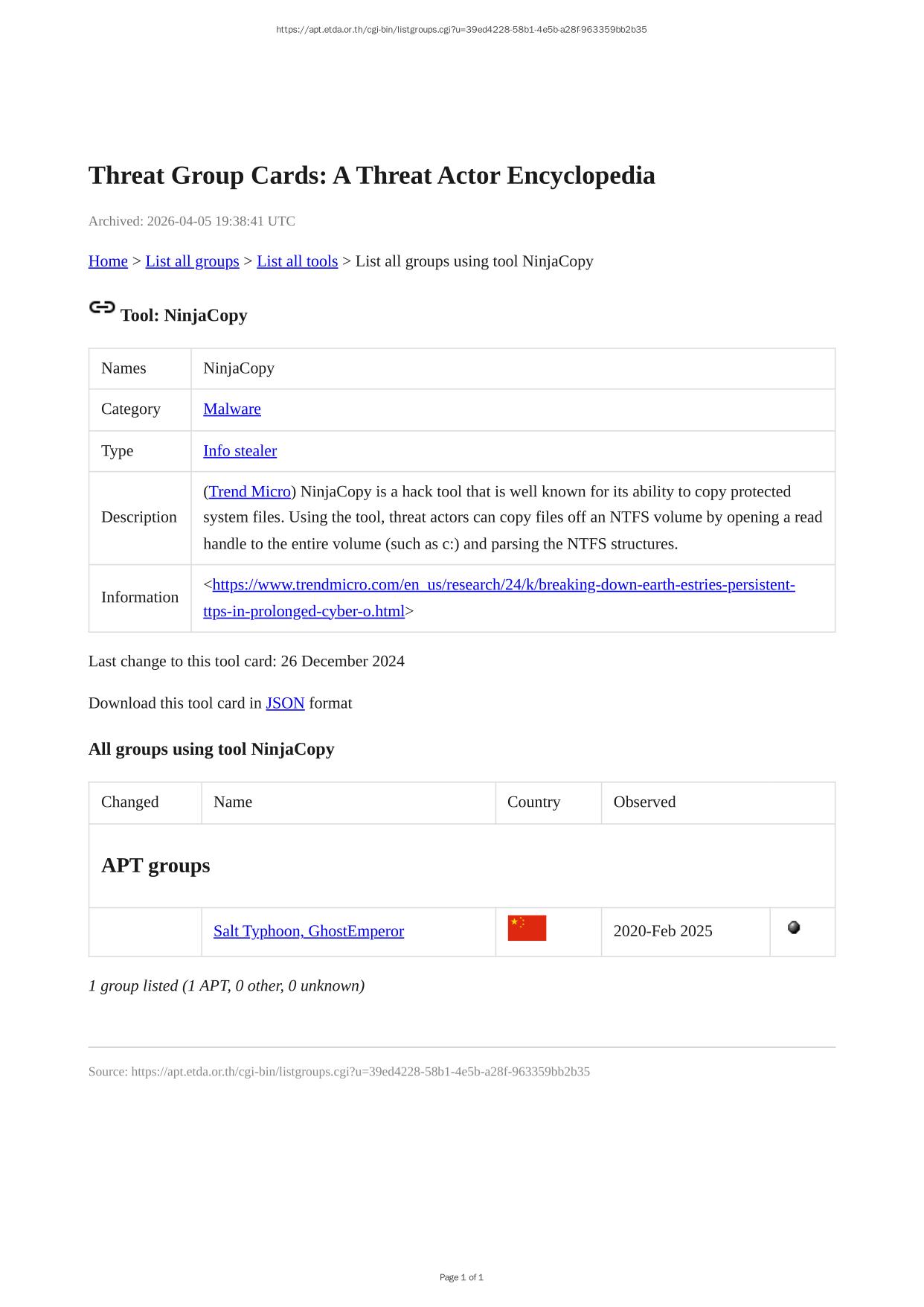Screen dimensions: 924x1307
Task: Click the China flag icon
Action: pos(527,928)
